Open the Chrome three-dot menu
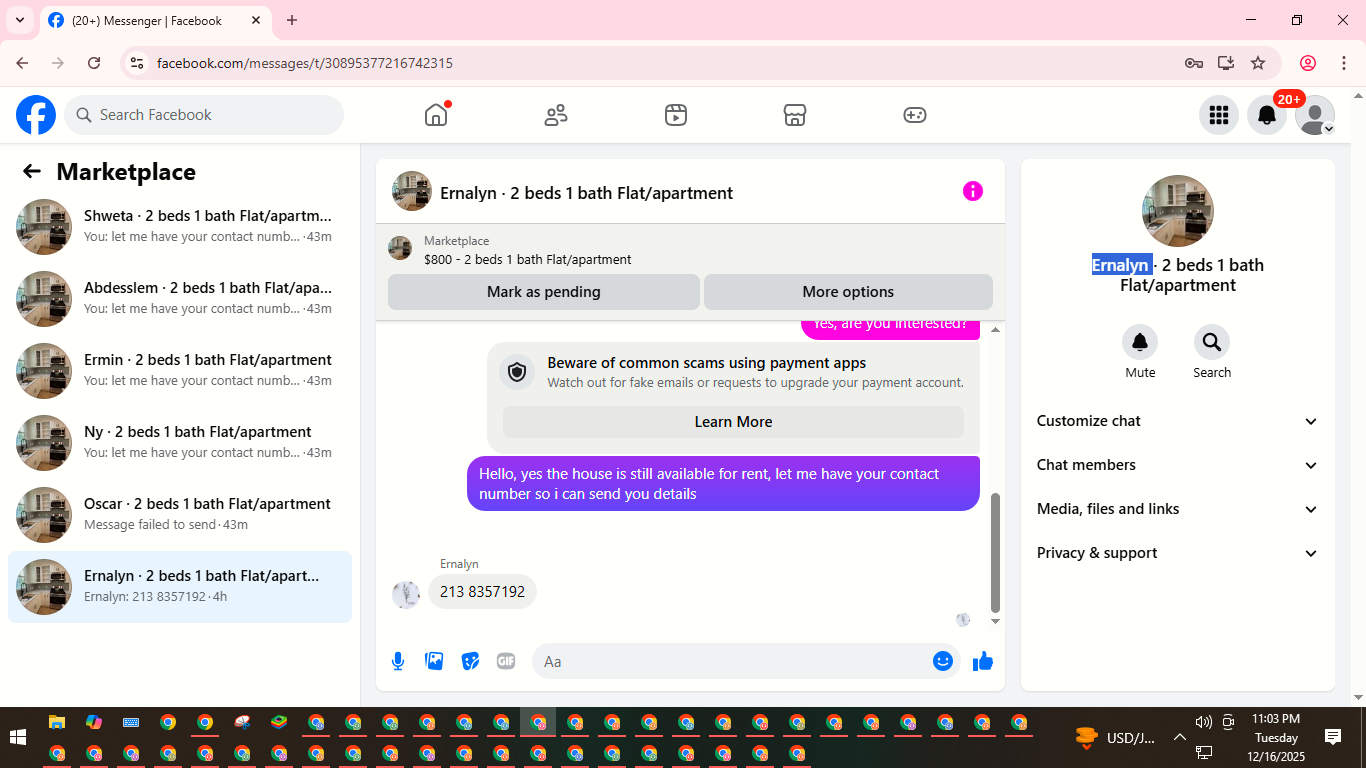 click(1343, 63)
